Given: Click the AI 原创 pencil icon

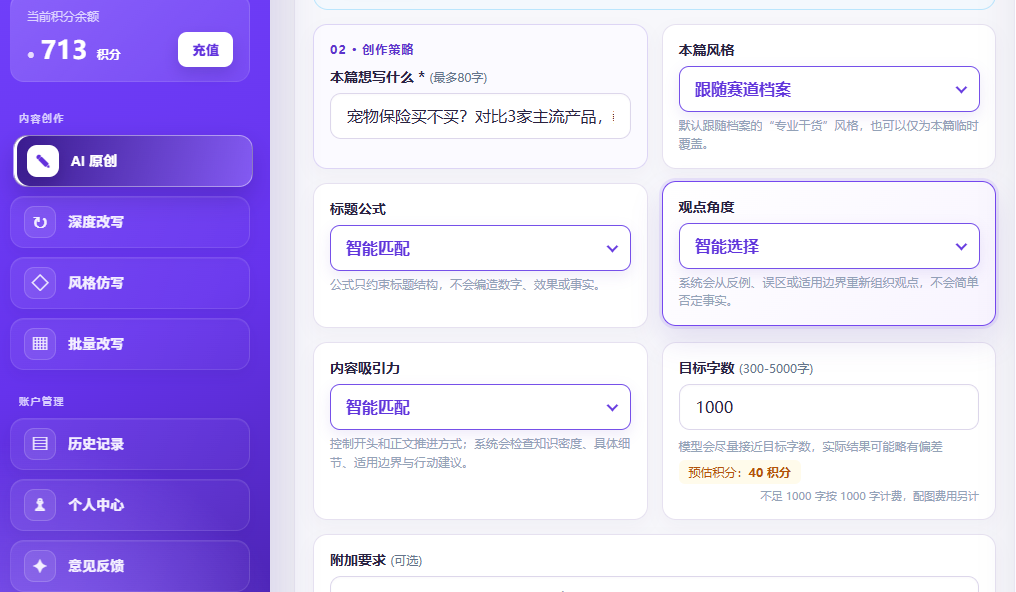Looking at the screenshot, I should click(43, 161).
